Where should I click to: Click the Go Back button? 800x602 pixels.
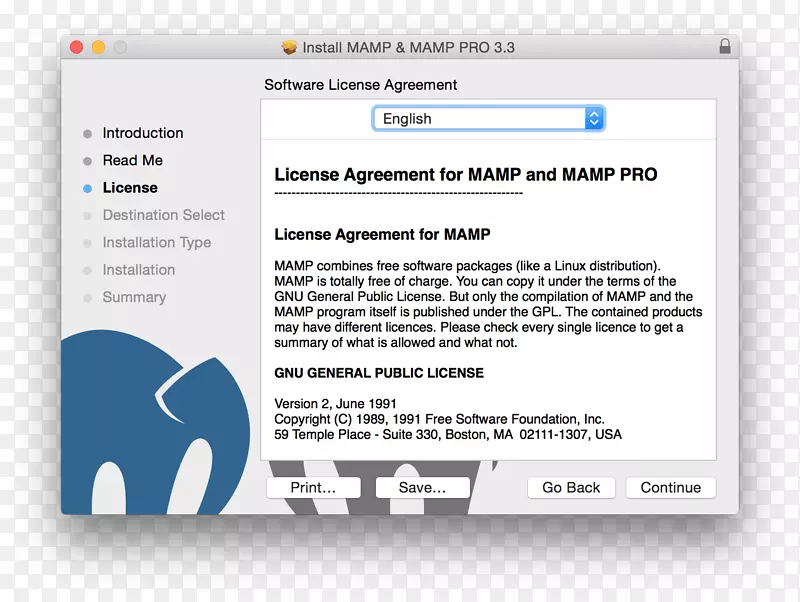(571, 487)
